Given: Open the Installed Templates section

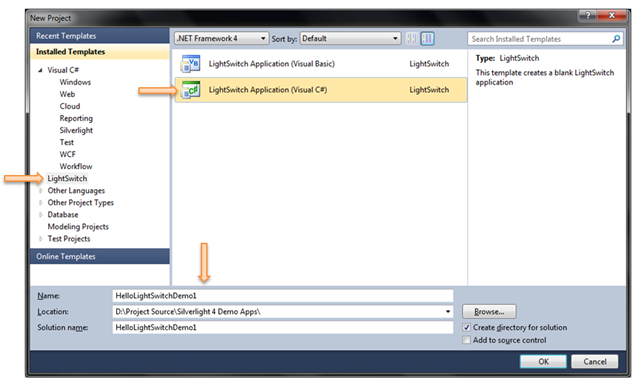Looking at the screenshot, I should pos(100,52).
